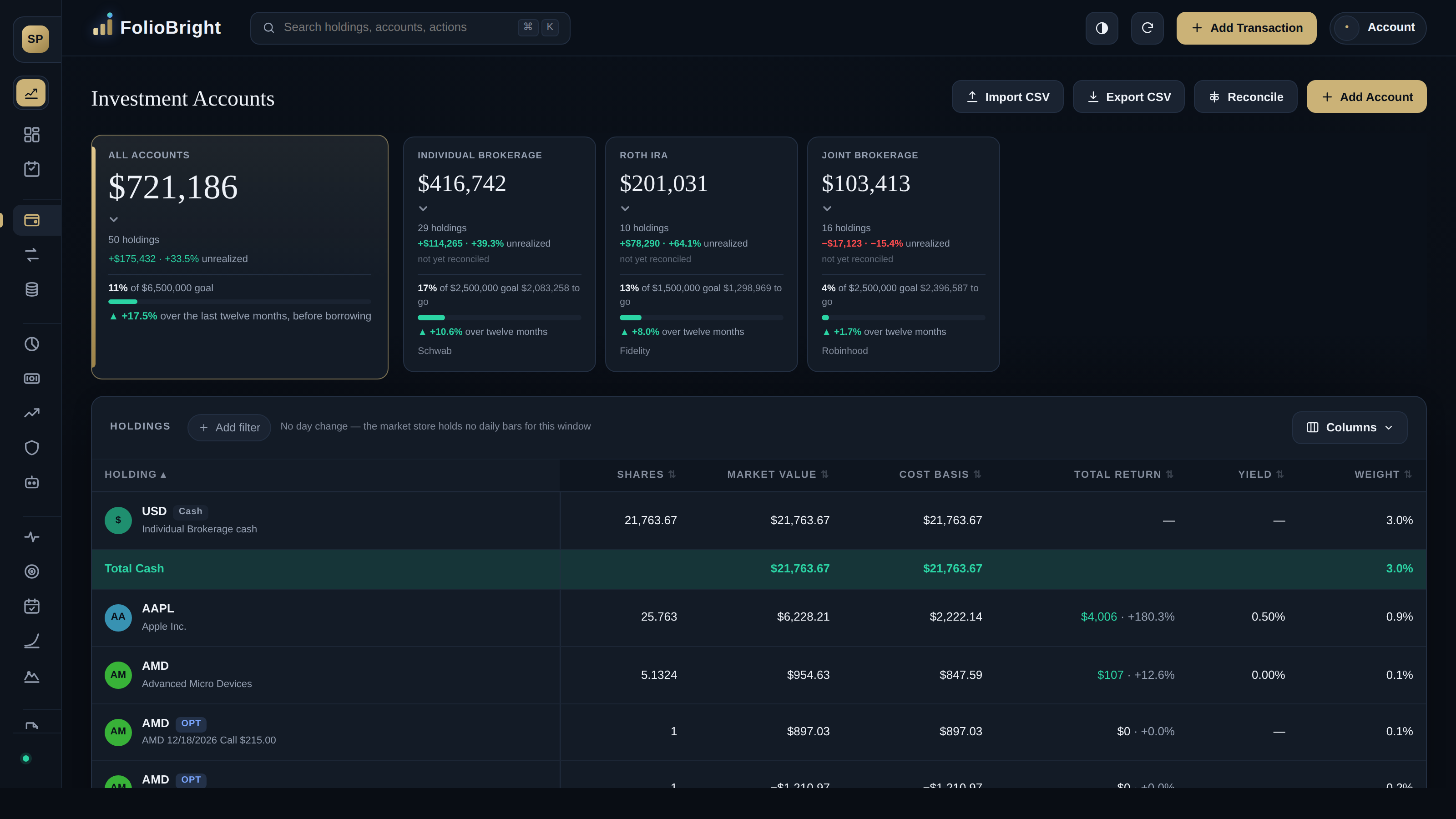Expand the Roth IRA card chevron
This screenshot has height=819, width=1456.
(625, 208)
